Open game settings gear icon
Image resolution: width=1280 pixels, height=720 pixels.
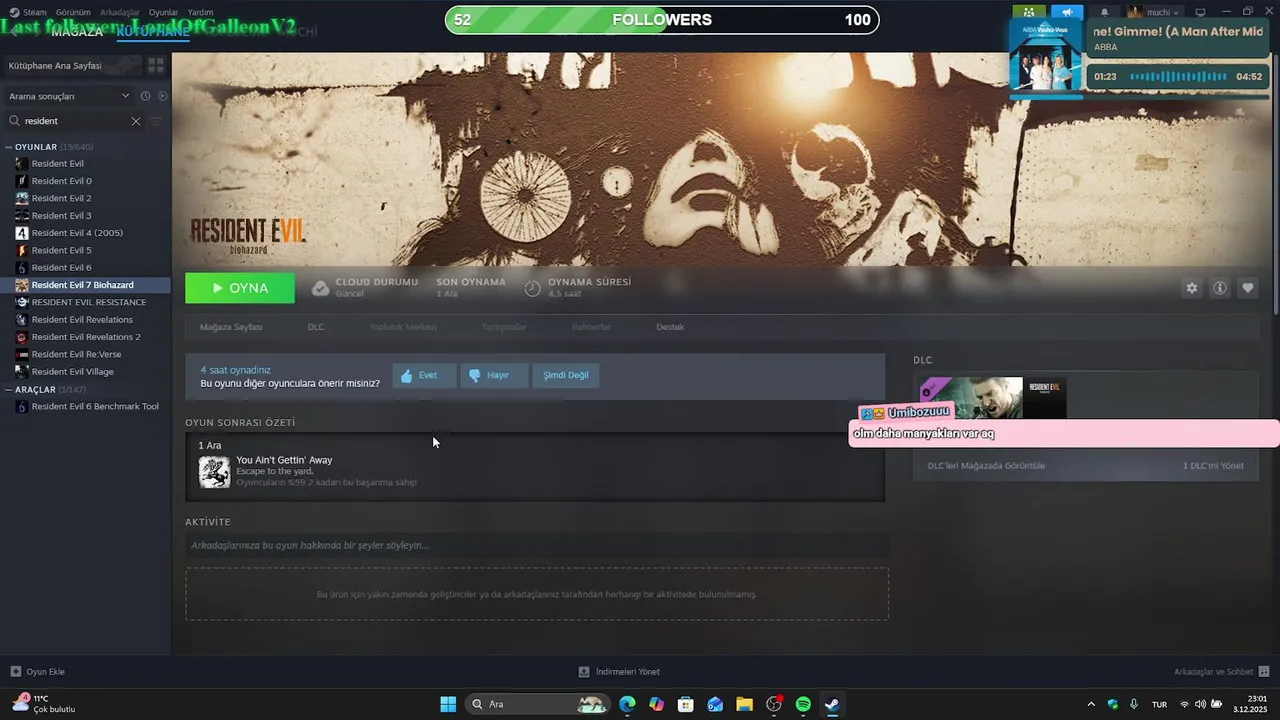click(x=1192, y=288)
